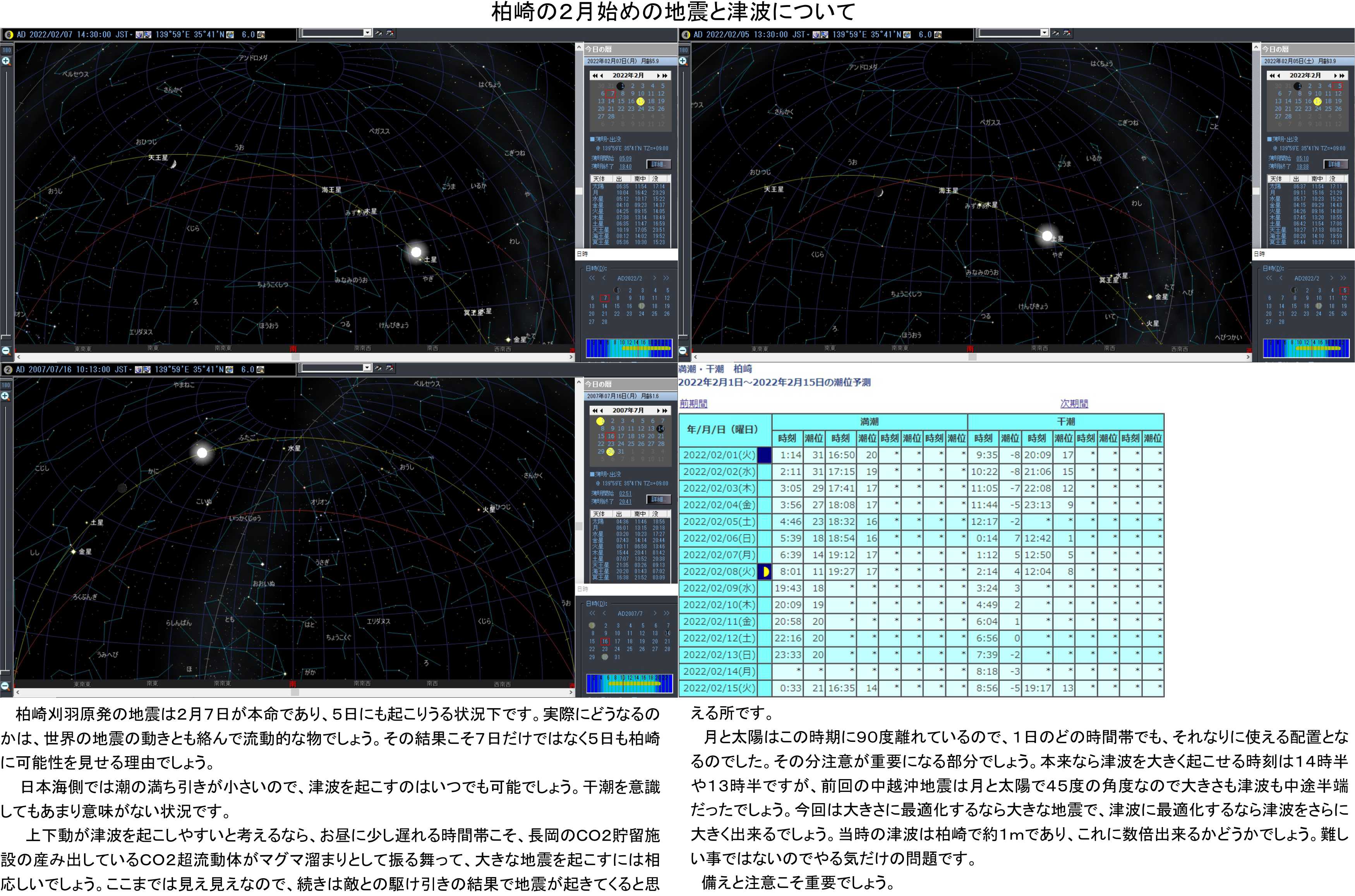This screenshot has width=1355, height=896.
Task: Select day 16 in AD2007/7 date grid
Action: click(605, 641)
